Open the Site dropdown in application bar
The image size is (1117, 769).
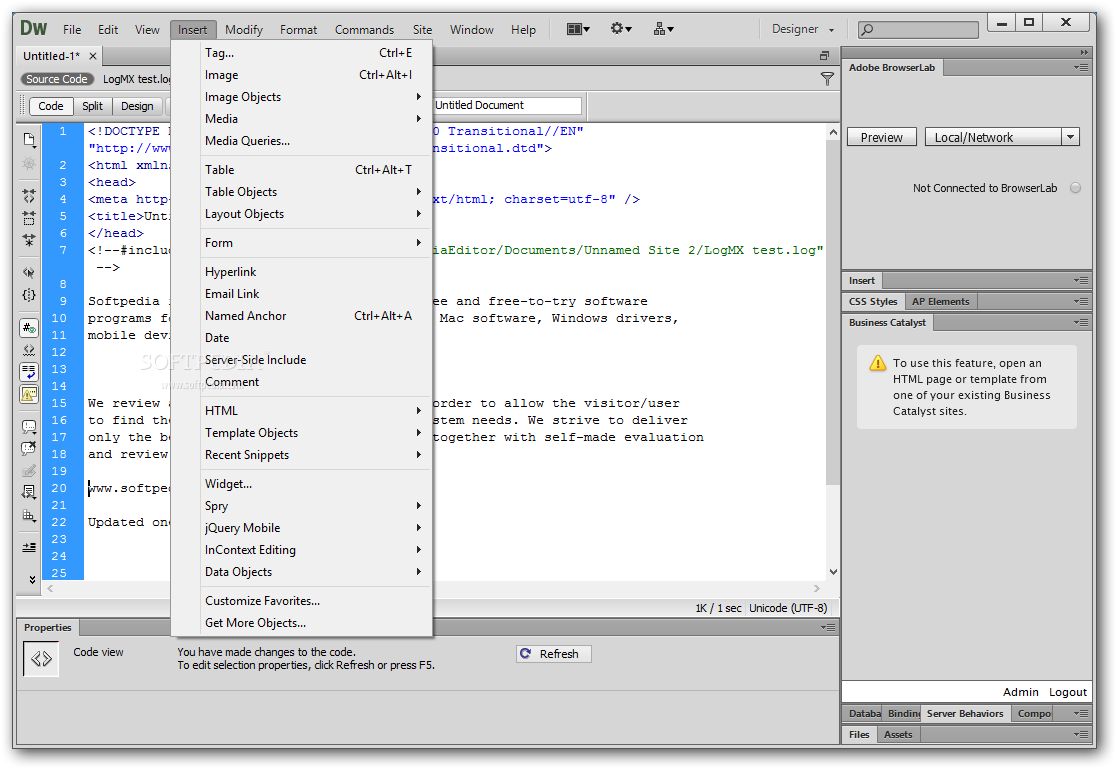[663, 29]
